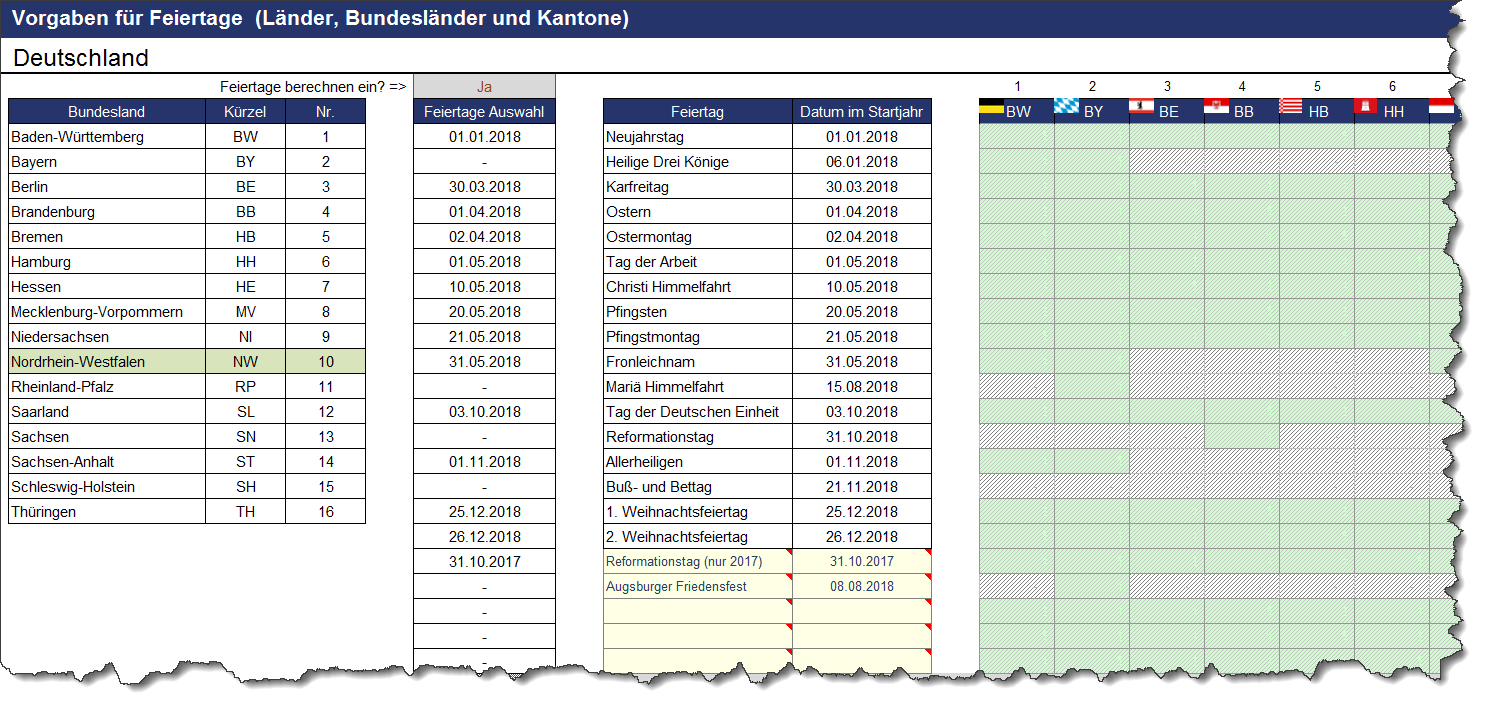
Task: Click the BW column label in matrix header
Action: 1018,111
